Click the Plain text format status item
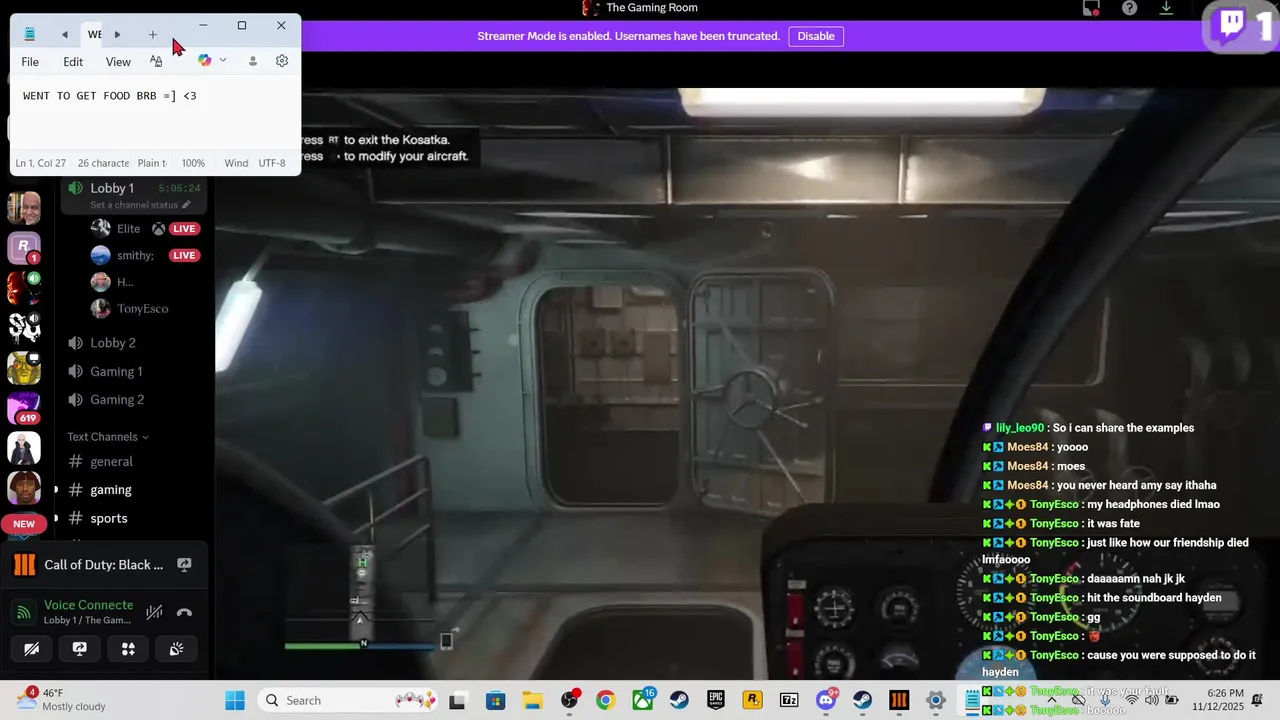 pyautogui.click(x=152, y=163)
